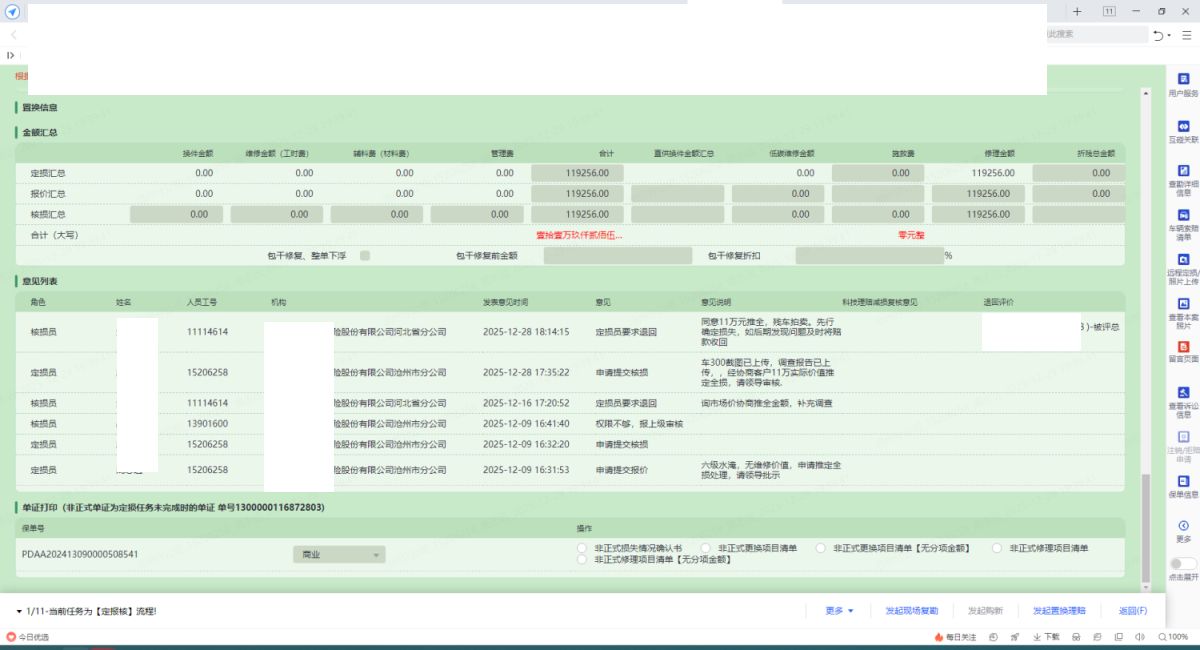Open the 商业 policy type dropdown
The image size is (1200, 650).
338,554
